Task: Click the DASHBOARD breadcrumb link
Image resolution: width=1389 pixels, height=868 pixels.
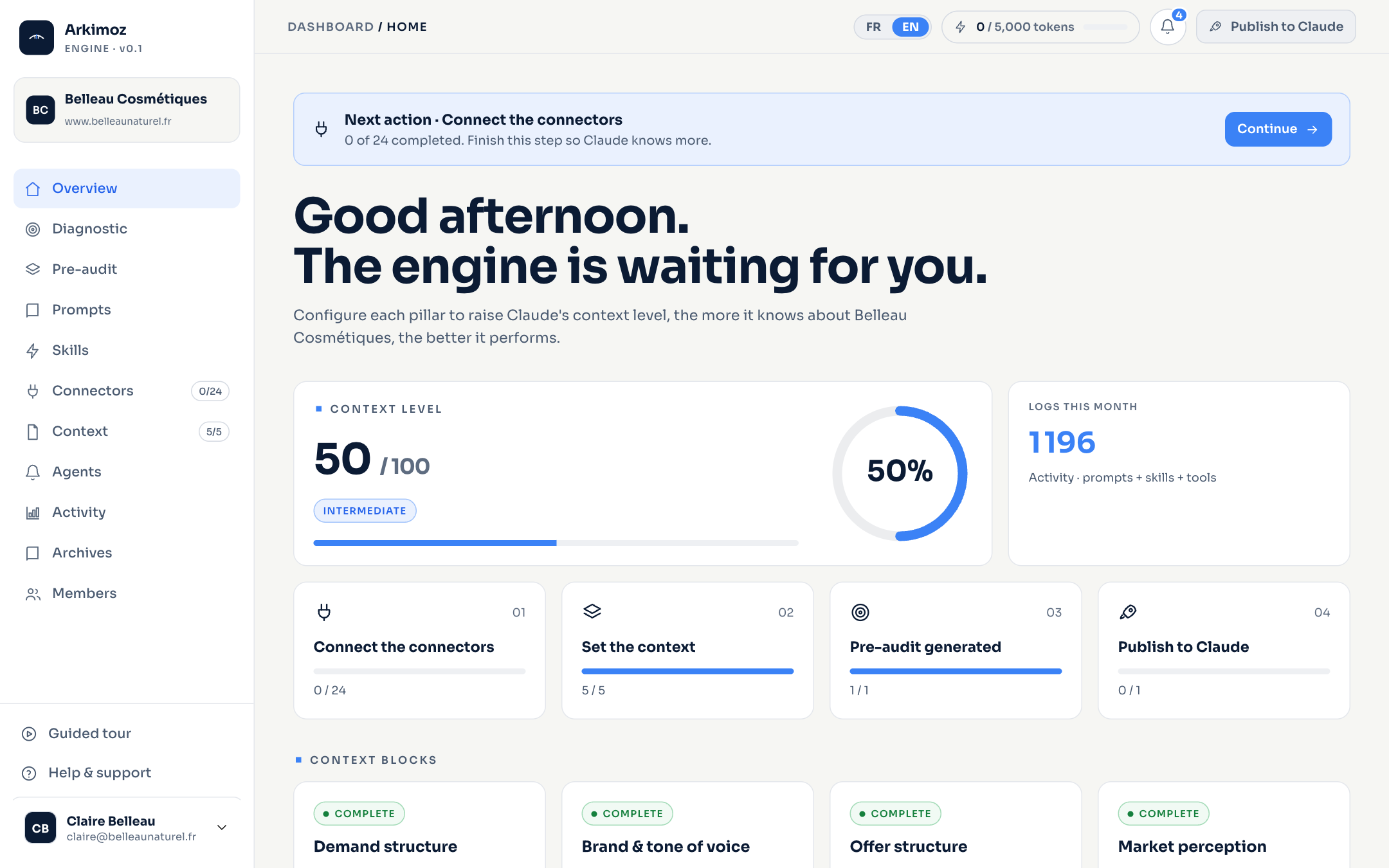Action: [331, 27]
